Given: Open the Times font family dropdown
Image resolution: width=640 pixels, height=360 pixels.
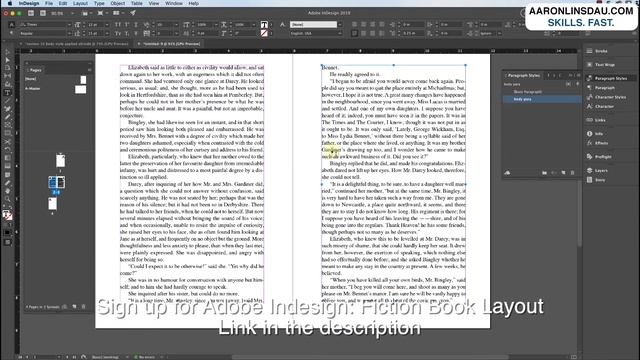Looking at the screenshot, I should pyautogui.click(x=69, y=25).
